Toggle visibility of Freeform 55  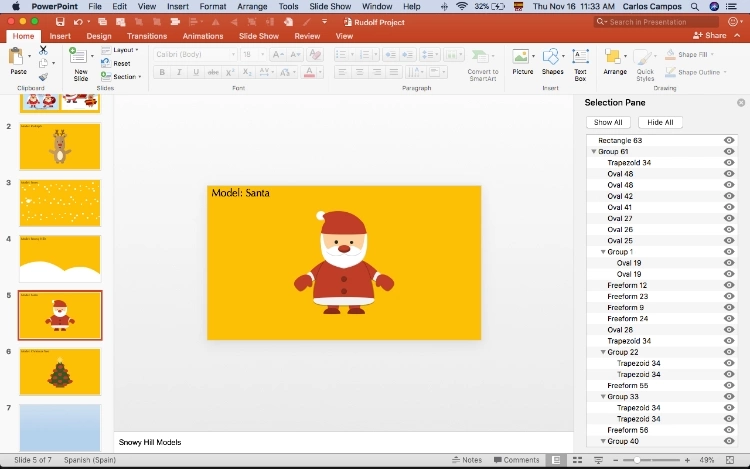pyautogui.click(x=729, y=386)
